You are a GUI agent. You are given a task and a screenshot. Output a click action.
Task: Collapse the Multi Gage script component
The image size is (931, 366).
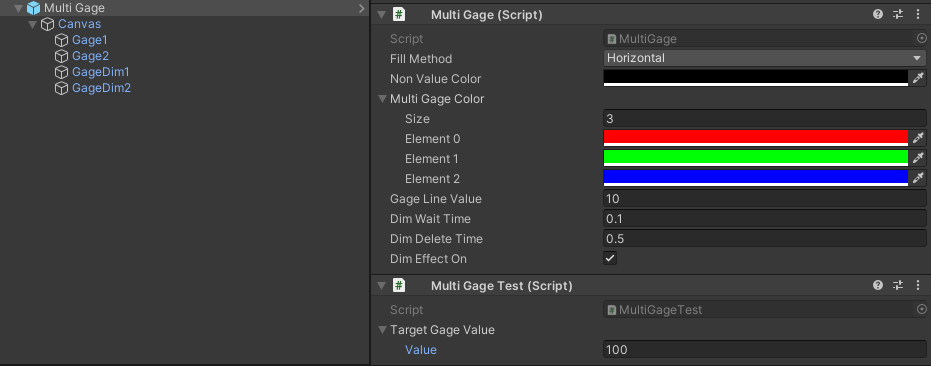(x=381, y=15)
